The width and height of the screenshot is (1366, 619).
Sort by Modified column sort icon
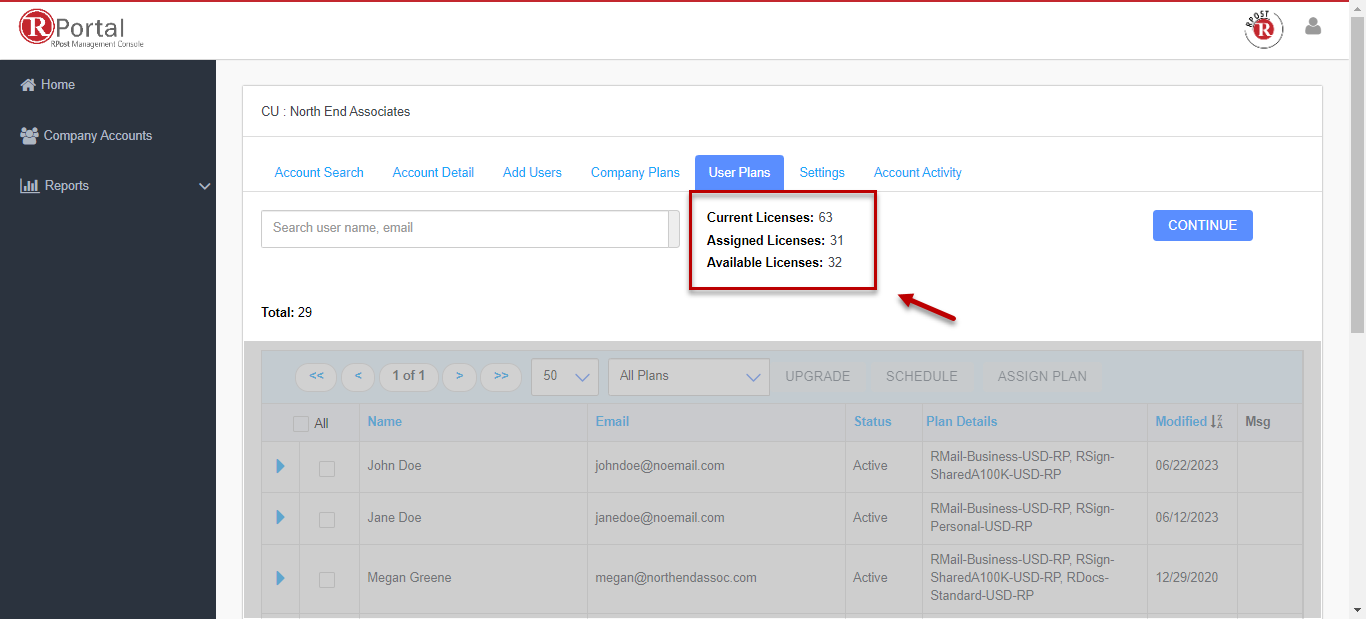click(x=1217, y=422)
